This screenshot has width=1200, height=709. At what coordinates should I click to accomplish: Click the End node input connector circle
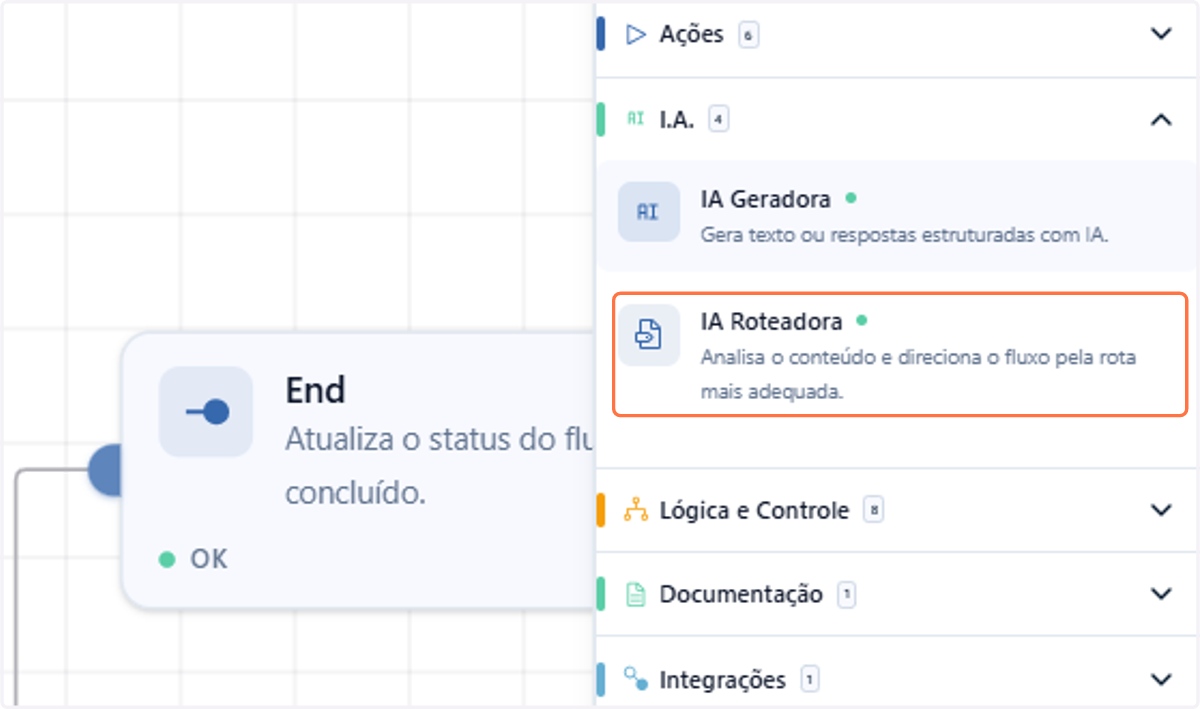[x=105, y=469]
